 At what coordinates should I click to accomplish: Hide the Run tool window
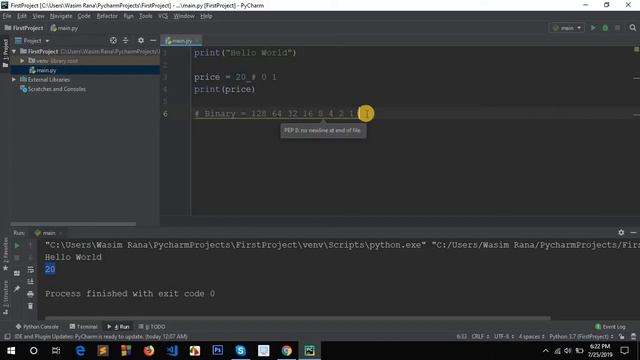pyautogui.click(x=633, y=232)
